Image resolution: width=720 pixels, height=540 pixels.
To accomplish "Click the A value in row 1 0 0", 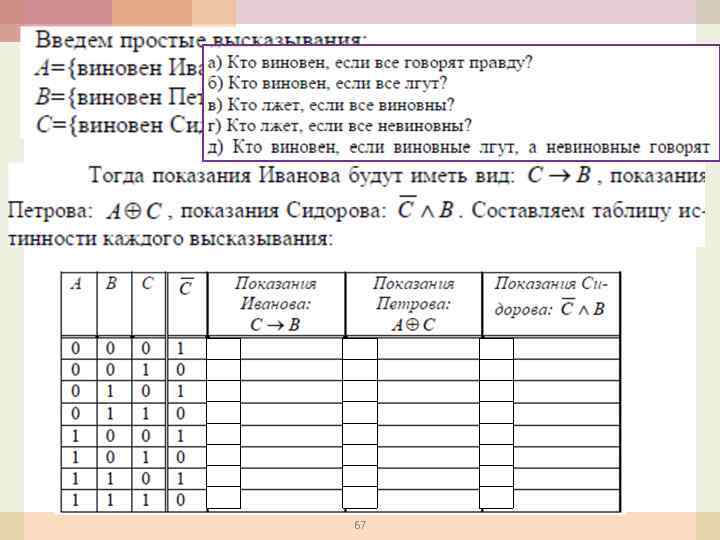I will click(76, 435).
